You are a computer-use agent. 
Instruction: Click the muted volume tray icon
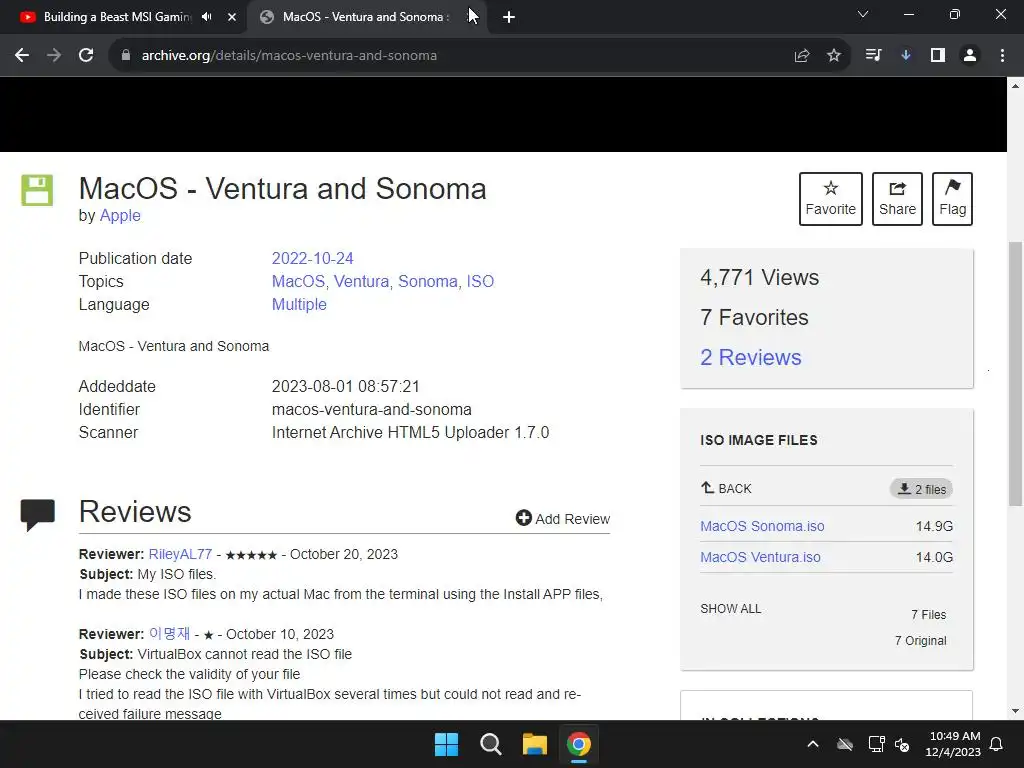pos(902,744)
